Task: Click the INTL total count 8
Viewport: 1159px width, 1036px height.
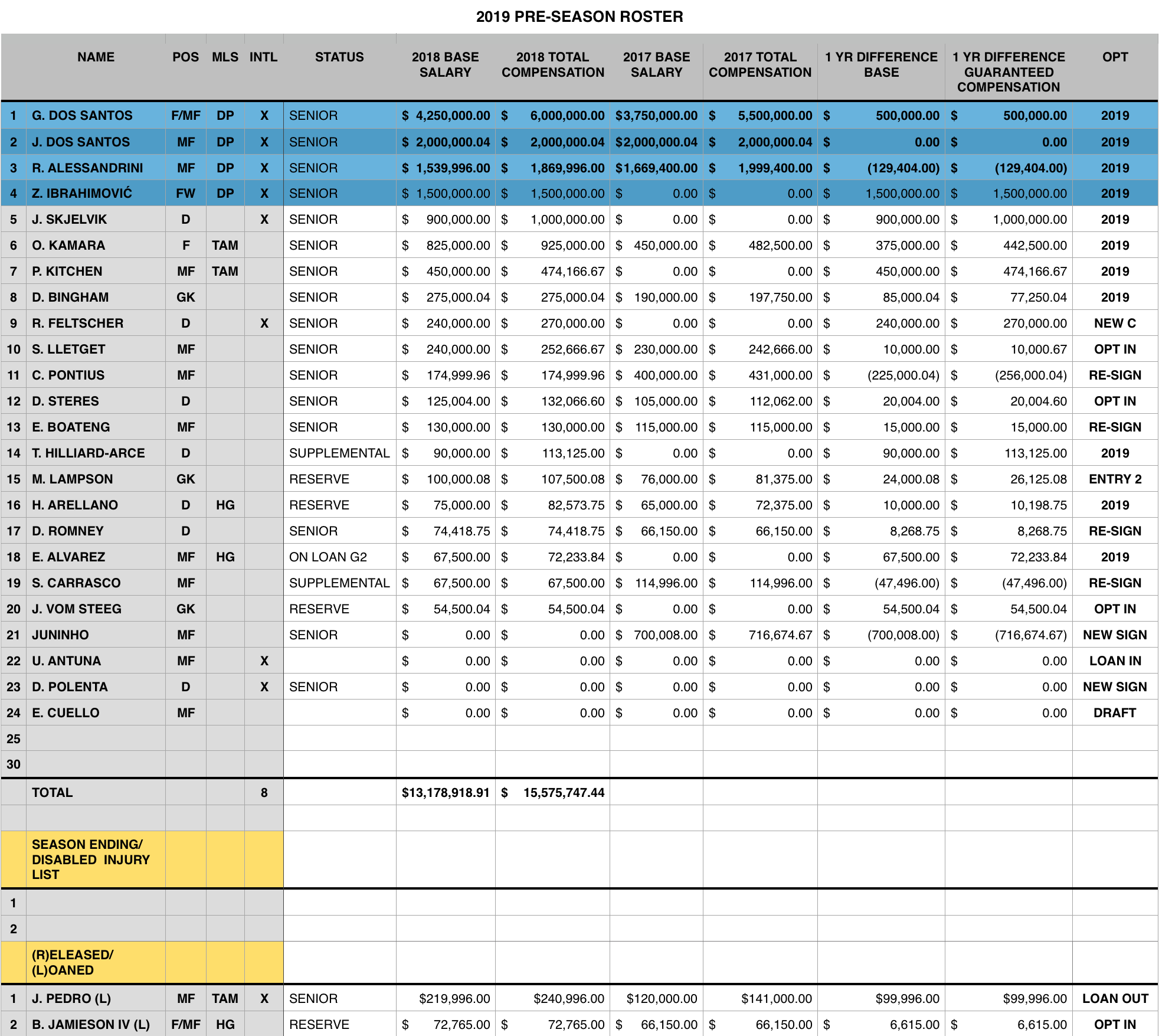Action: point(264,793)
